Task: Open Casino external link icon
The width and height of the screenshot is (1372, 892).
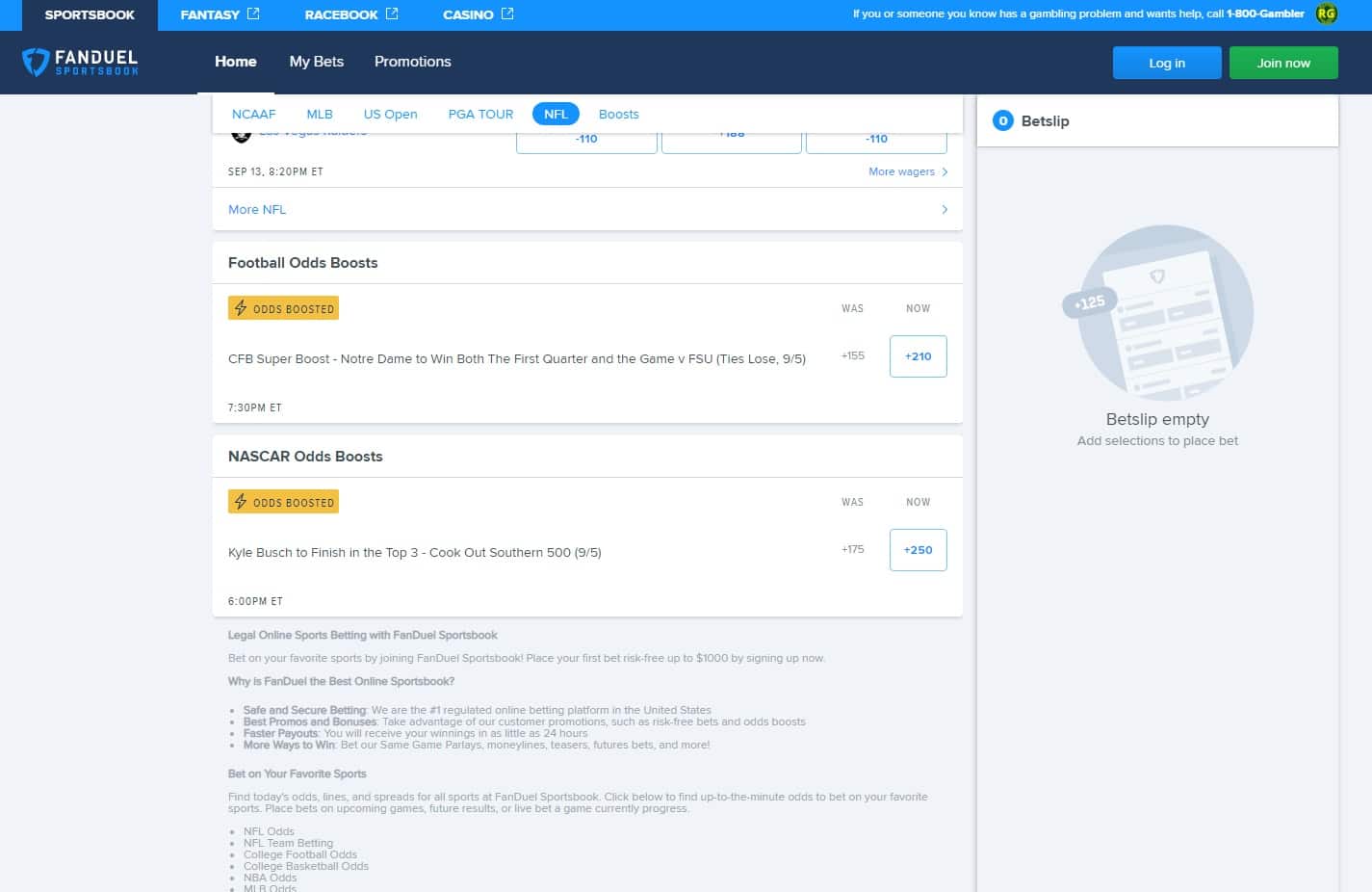Action: (x=507, y=13)
